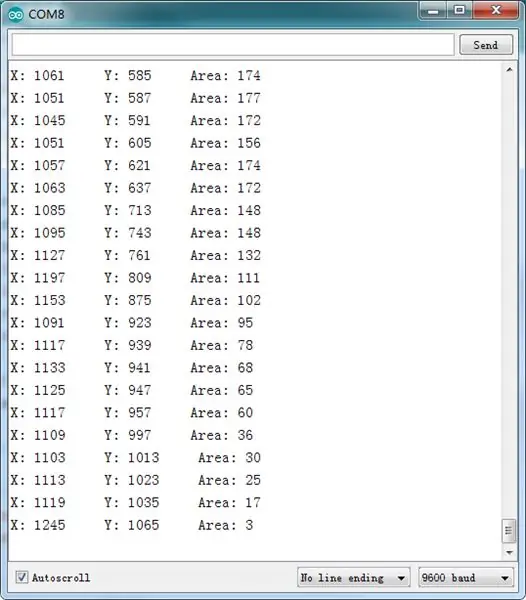This screenshot has width=526, height=600.
Task: Click the Autoscroll label text
Action: pyautogui.click(x=61, y=577)
